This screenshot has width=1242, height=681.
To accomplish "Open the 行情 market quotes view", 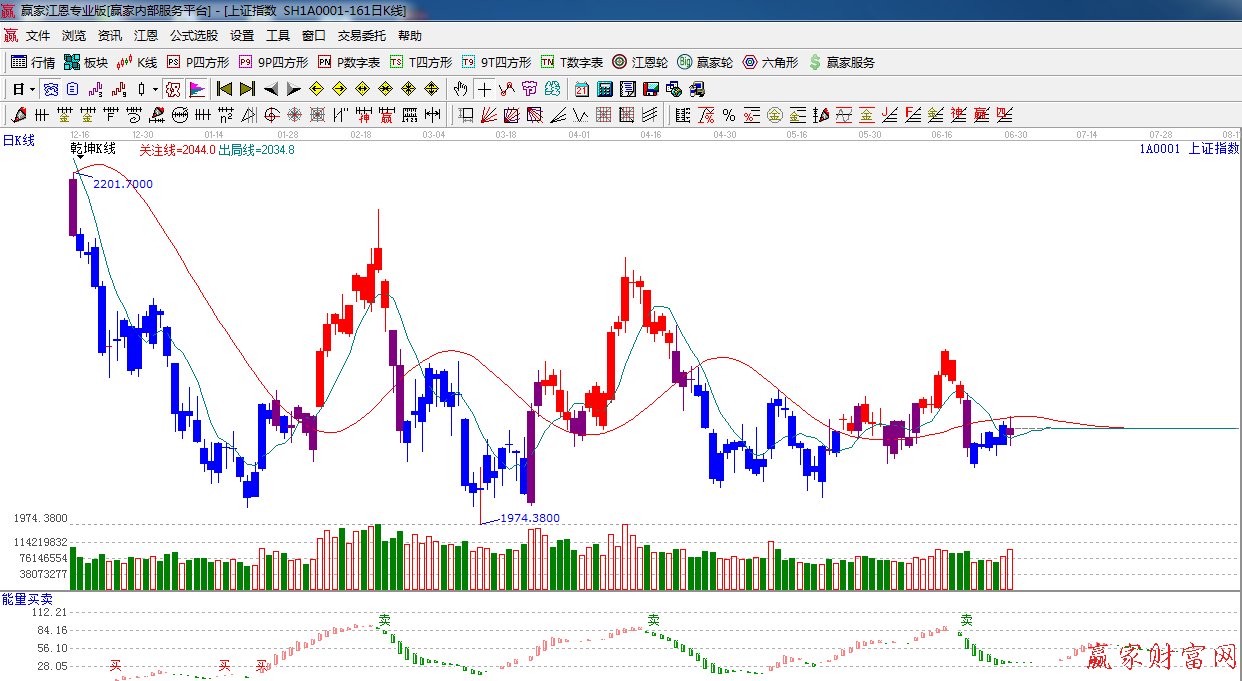I will [x=33, y=62].
